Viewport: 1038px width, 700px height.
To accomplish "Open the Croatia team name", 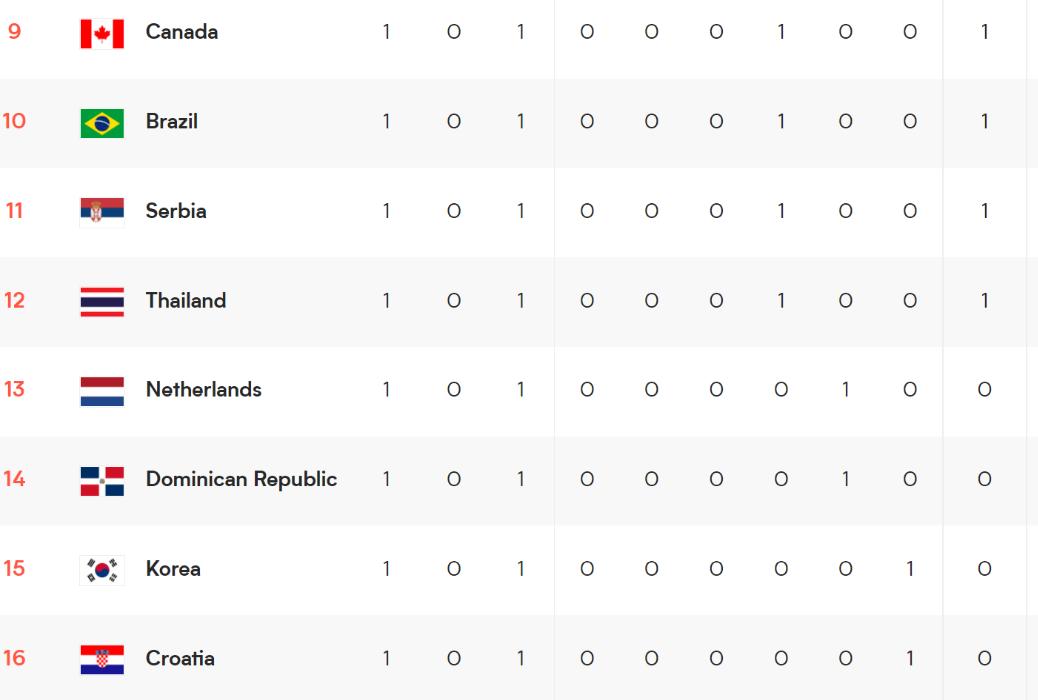I will point(180,658).
